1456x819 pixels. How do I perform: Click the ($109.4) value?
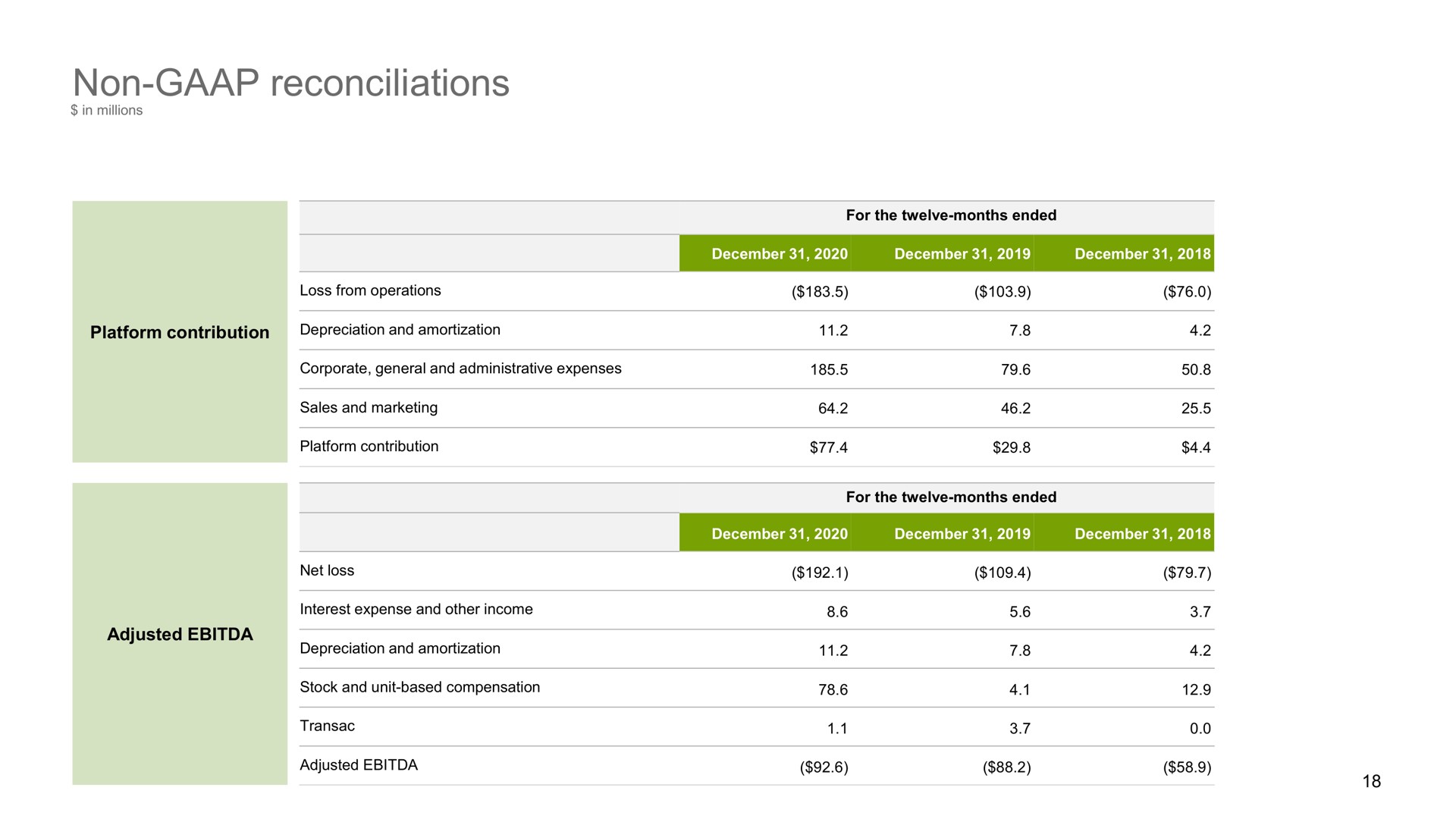(1003, 573)
